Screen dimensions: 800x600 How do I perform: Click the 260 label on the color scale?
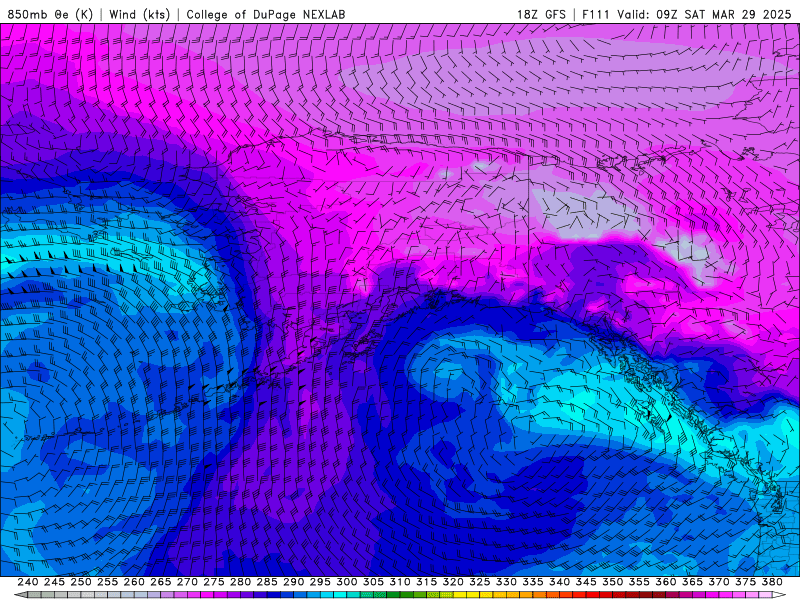(x=134, y=582)
